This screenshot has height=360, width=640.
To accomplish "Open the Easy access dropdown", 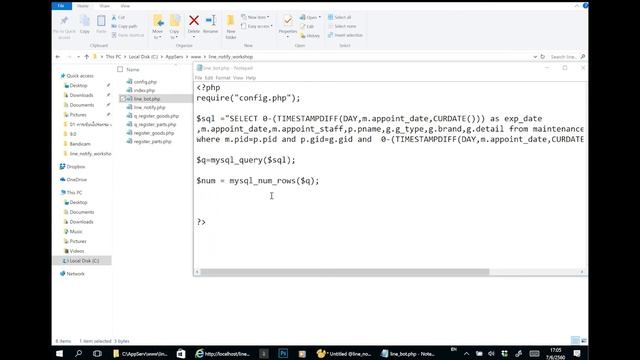I will click(x=257, y=26).
